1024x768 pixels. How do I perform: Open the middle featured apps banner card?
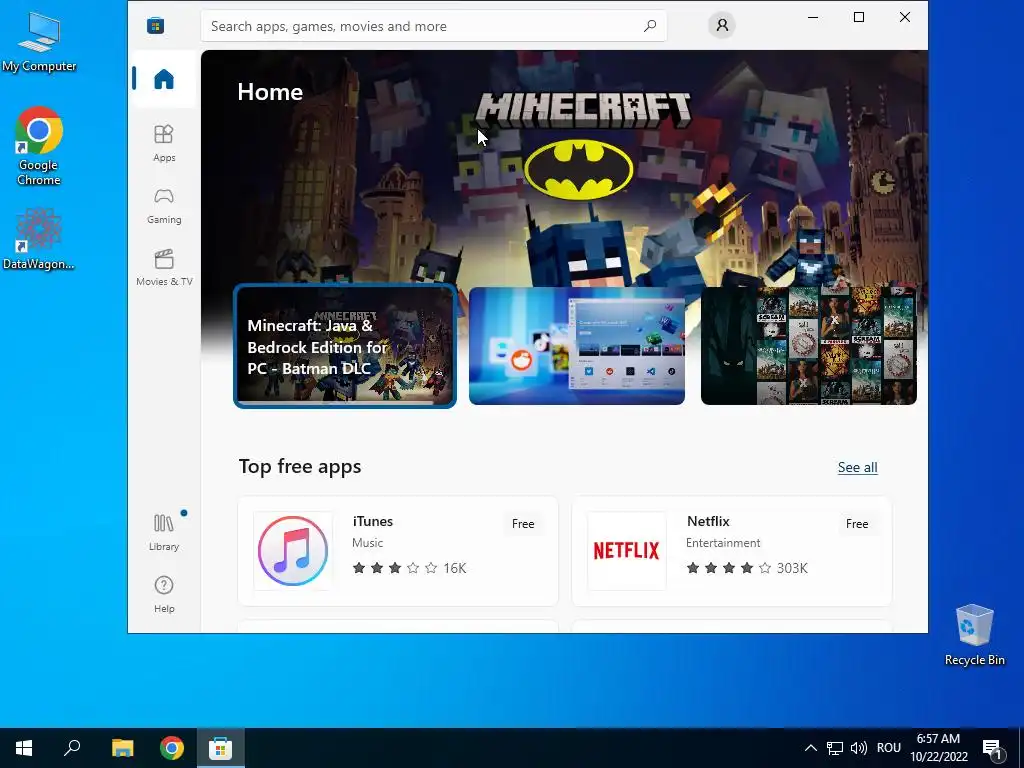pyautogui.click(x=577, y=345)
